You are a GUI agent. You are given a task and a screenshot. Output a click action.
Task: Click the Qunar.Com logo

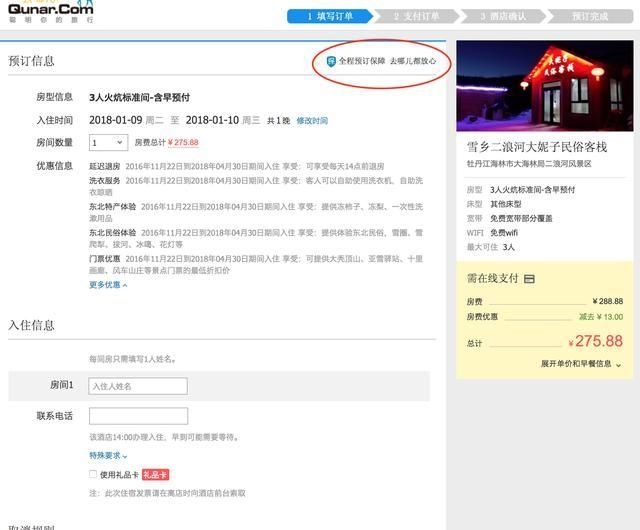tap(51, 11)
